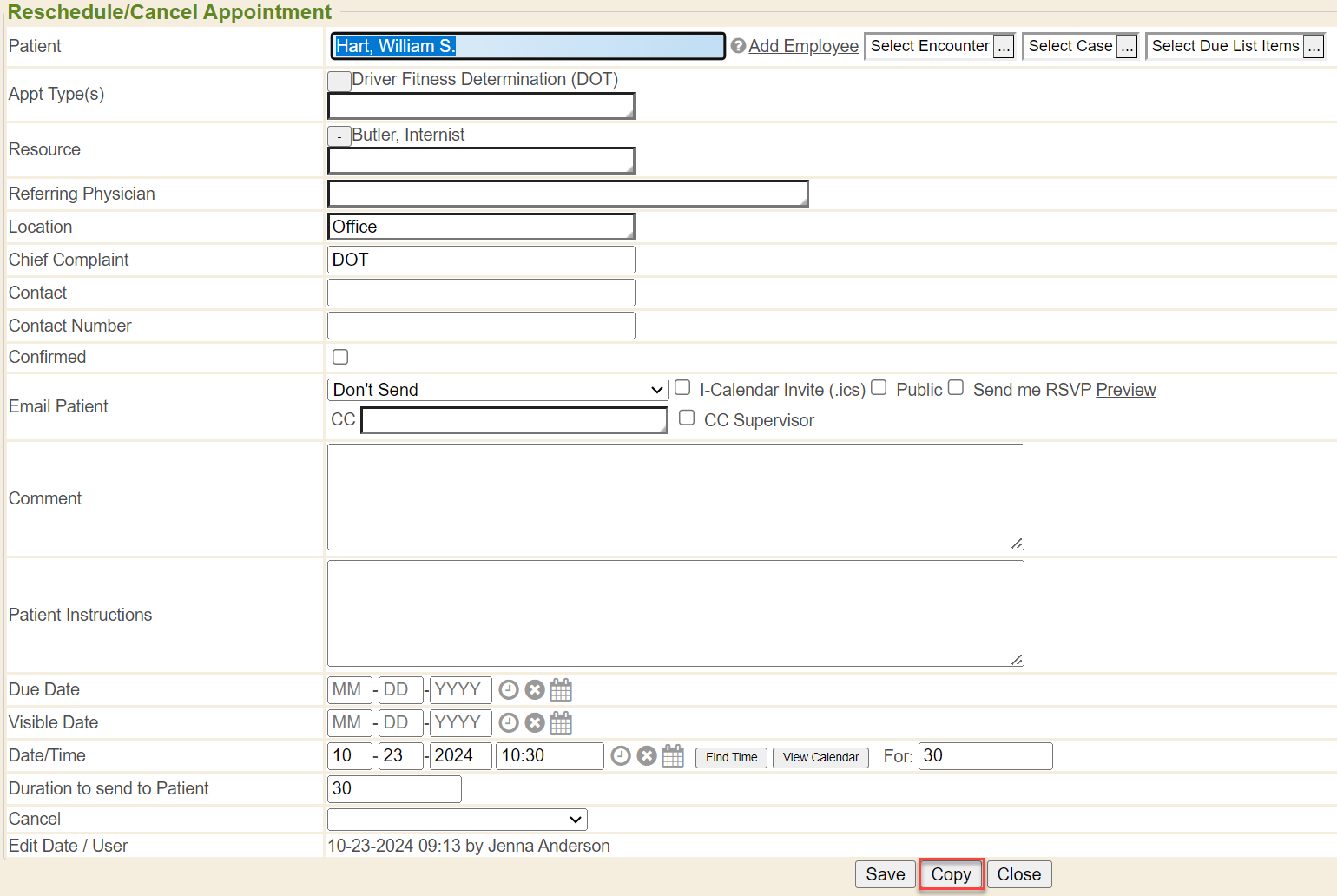This screenshot has width=1337, height=896.
Task: Open the calendar picker for Visible Date
Action: point(562,723)
